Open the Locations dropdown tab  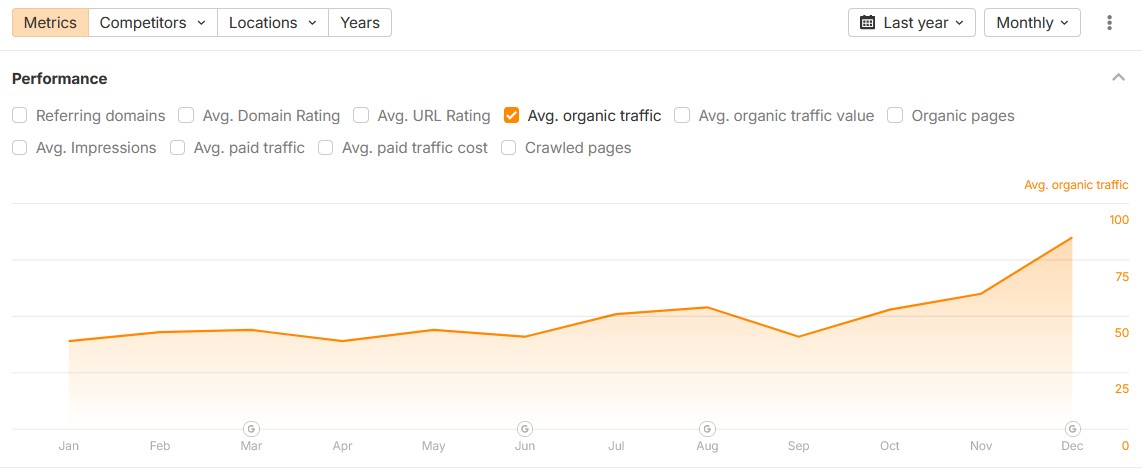pos(272,23)
